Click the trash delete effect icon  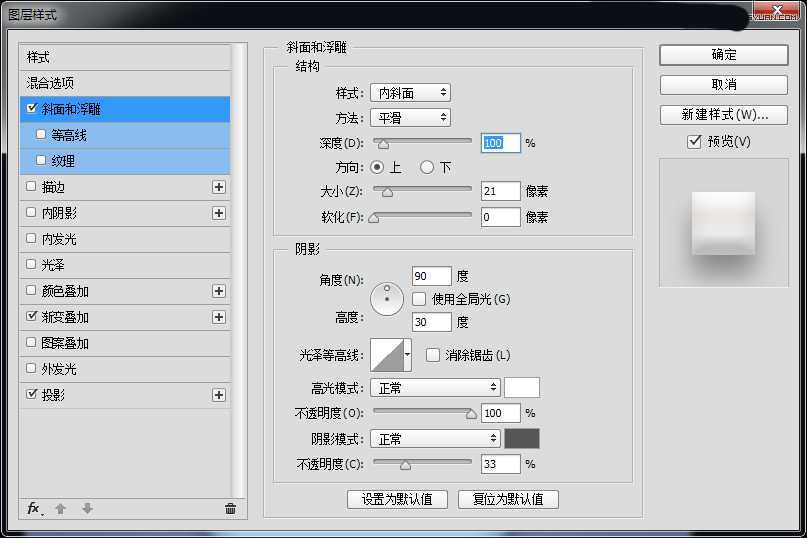(x=230, y=508)
